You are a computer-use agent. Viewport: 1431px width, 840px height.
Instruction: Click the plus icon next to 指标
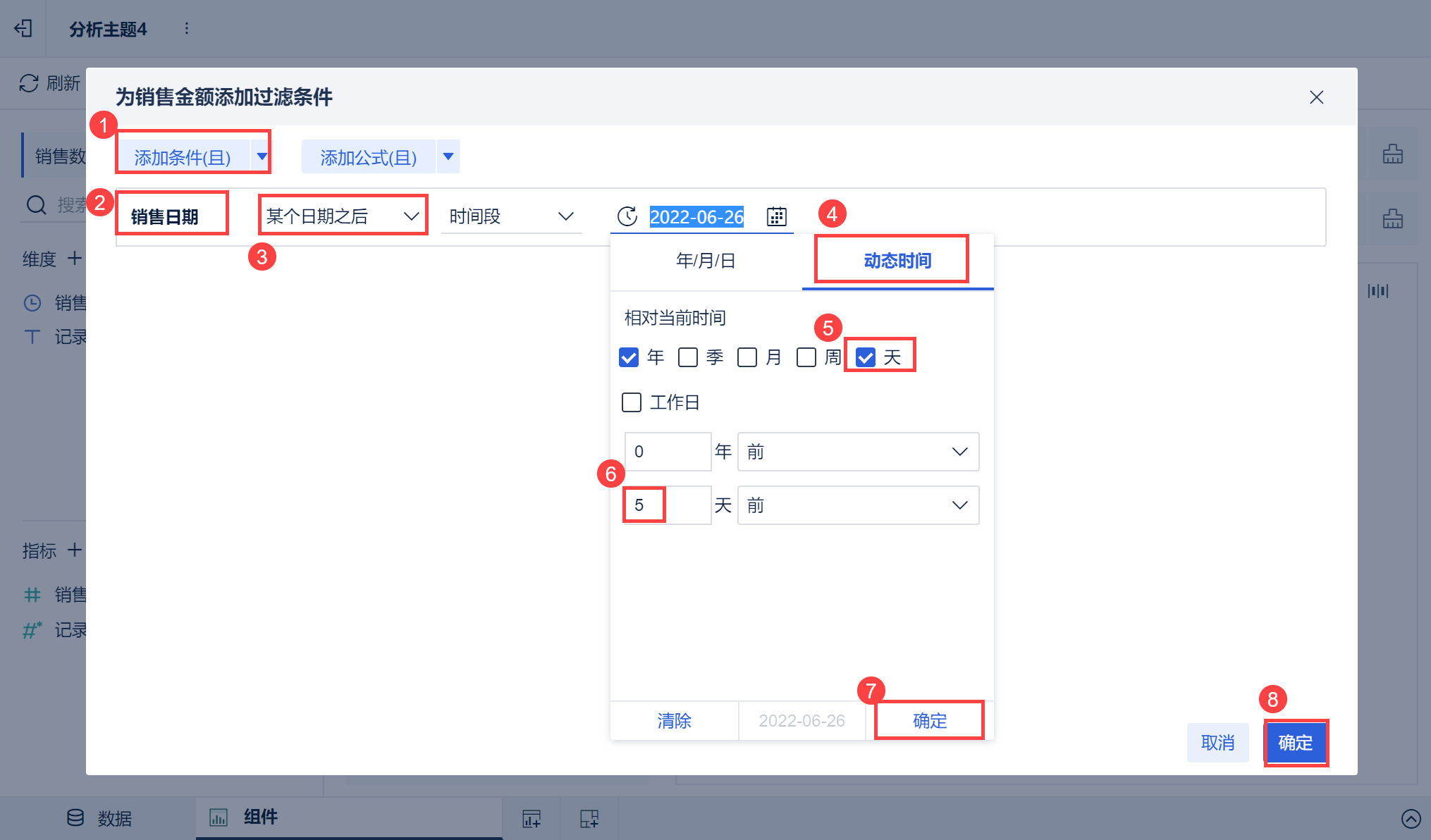tap(75, 550)
